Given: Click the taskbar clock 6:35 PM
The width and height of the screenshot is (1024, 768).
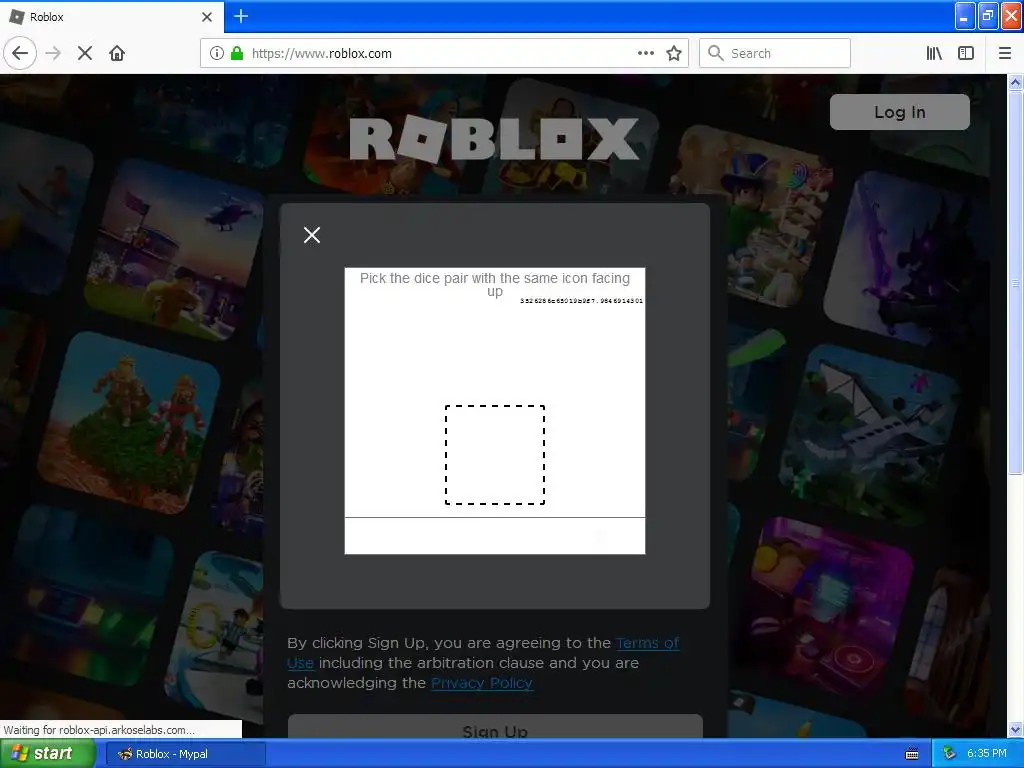Looking at the screenshot, I should point(987,754).
